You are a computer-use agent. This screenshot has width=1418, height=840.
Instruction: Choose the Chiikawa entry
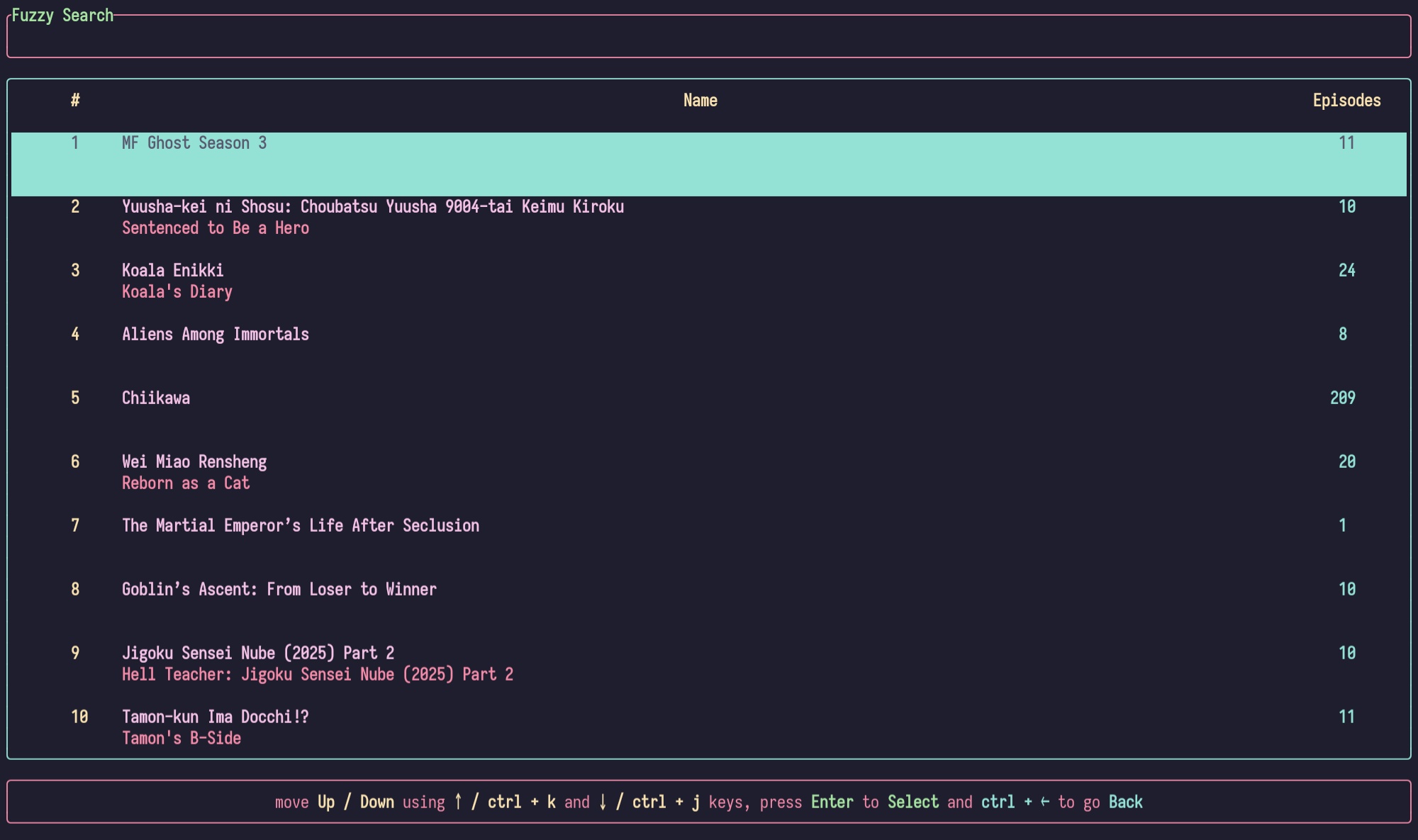pyautogui.click(x=156, y=398)
